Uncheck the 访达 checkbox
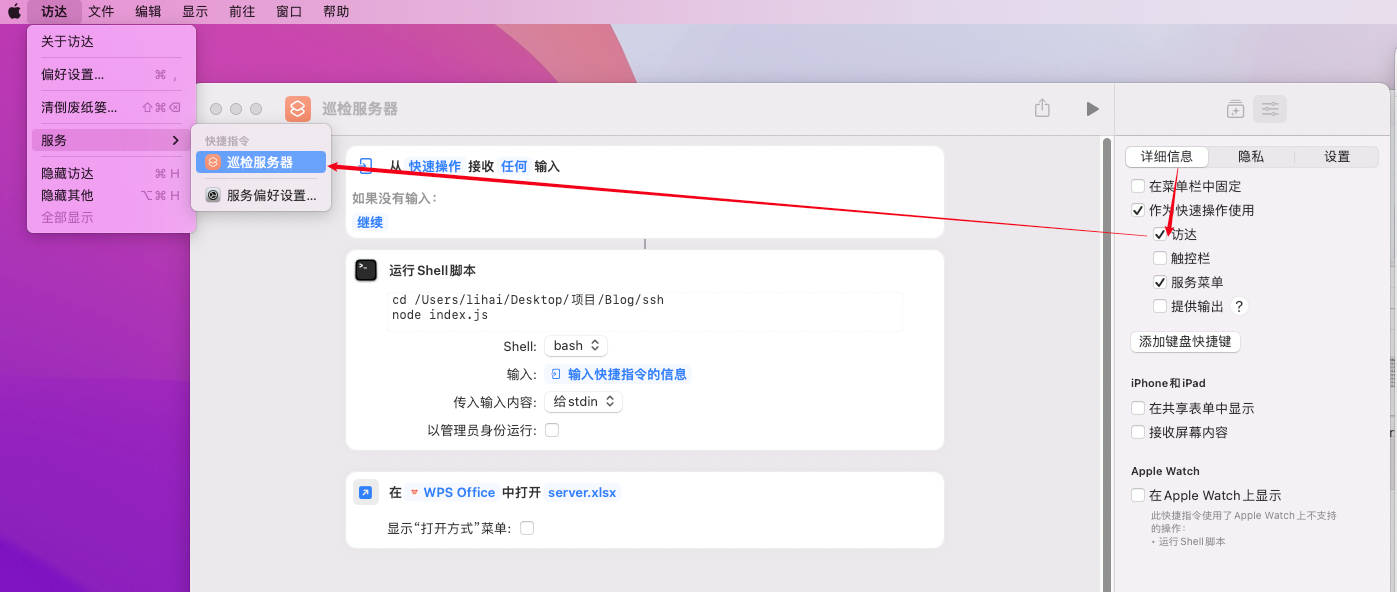The width and height of the screenshot is (1397, 592). 1160,234
